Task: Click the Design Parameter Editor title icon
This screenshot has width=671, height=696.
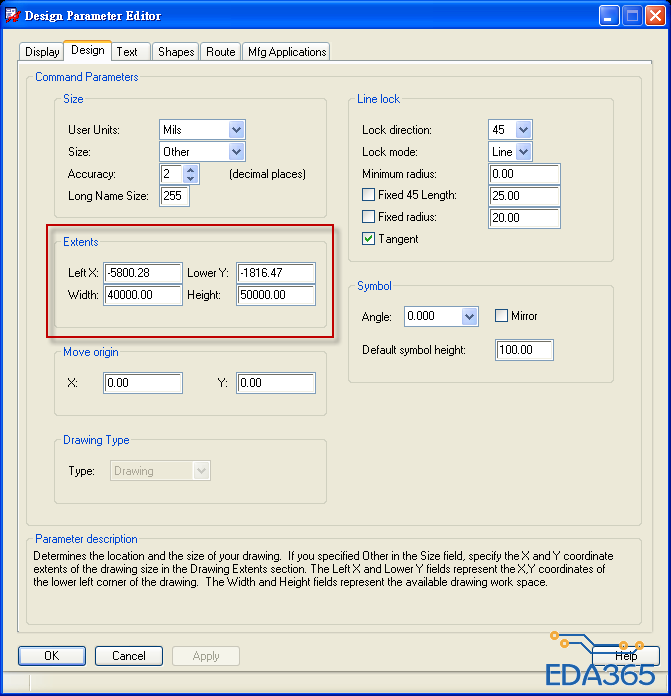Action: click(12, 16)
